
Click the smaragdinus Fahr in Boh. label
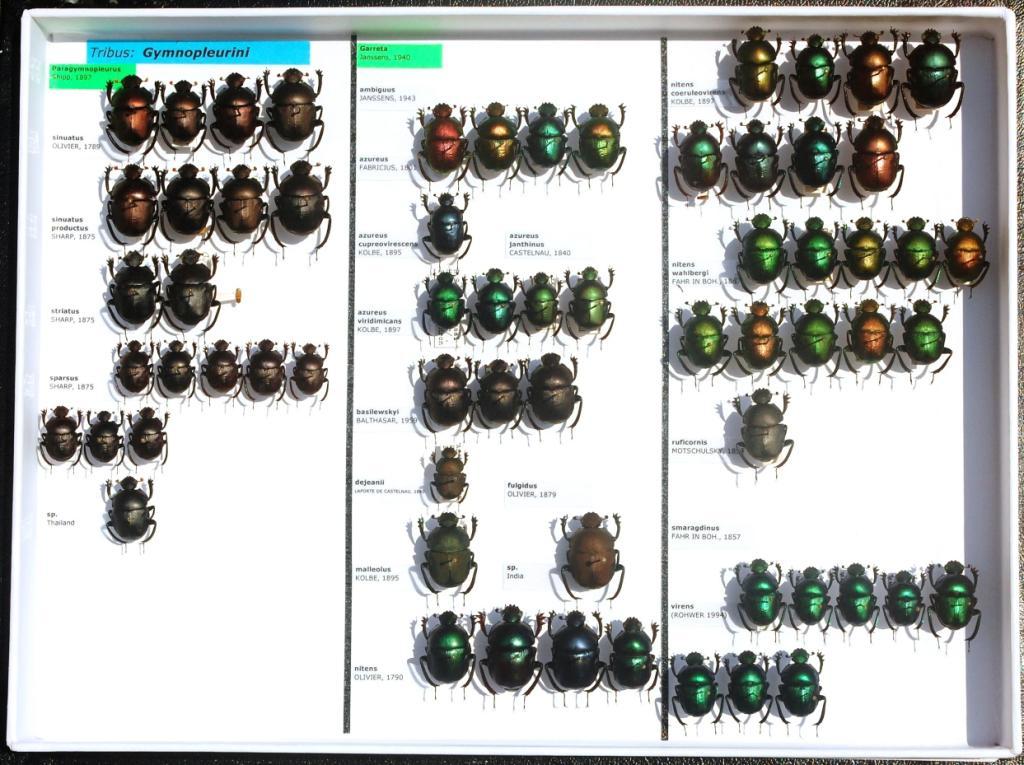(706, 532)
